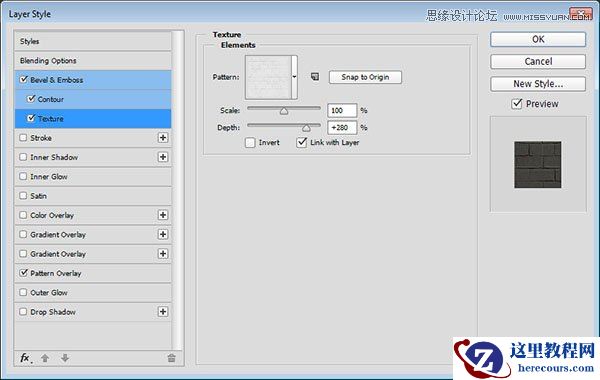Select the Outer Glow row label

coord(49,293)
